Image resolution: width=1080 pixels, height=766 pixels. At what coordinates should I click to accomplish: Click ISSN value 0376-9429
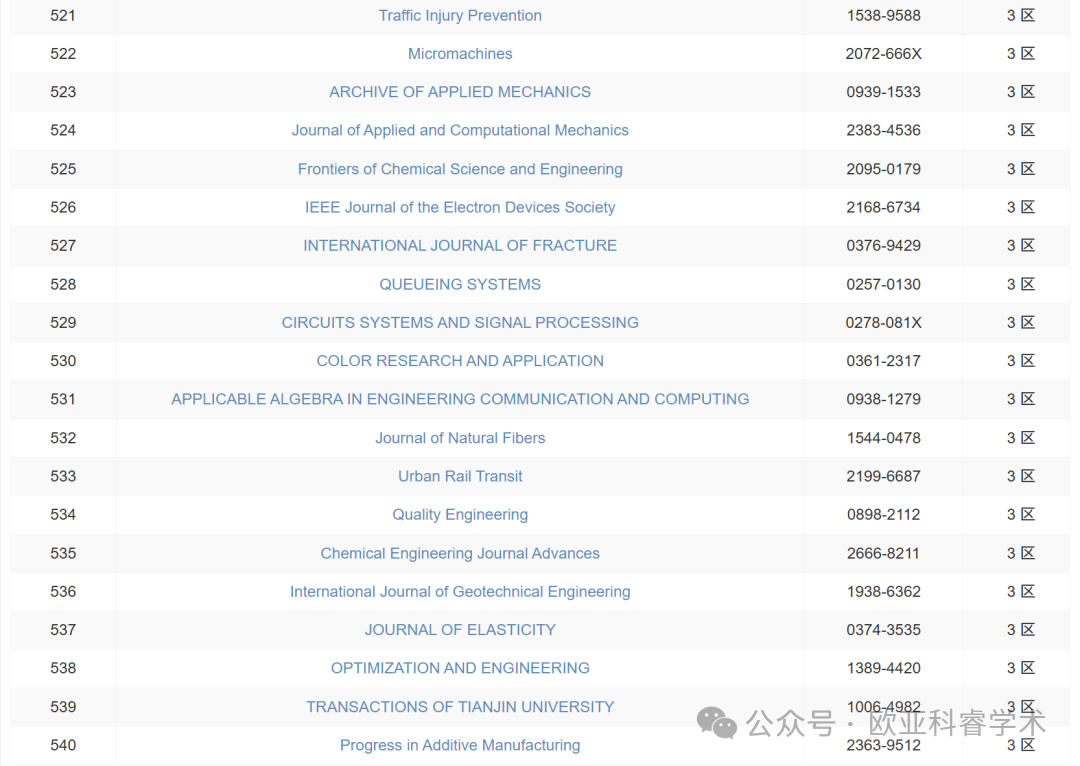[884, 245]
